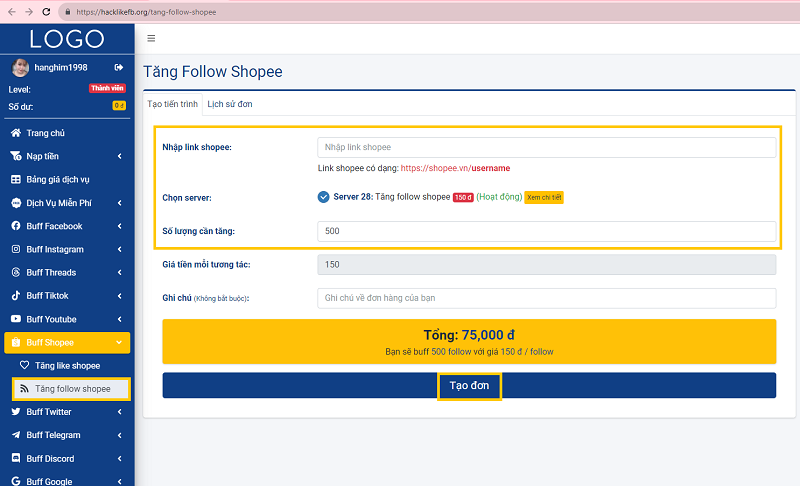Click the Tổng: 75,000 đ total text
Viewport: 800px width, 486px height.
pyautogui.click(x=469, y=335)
